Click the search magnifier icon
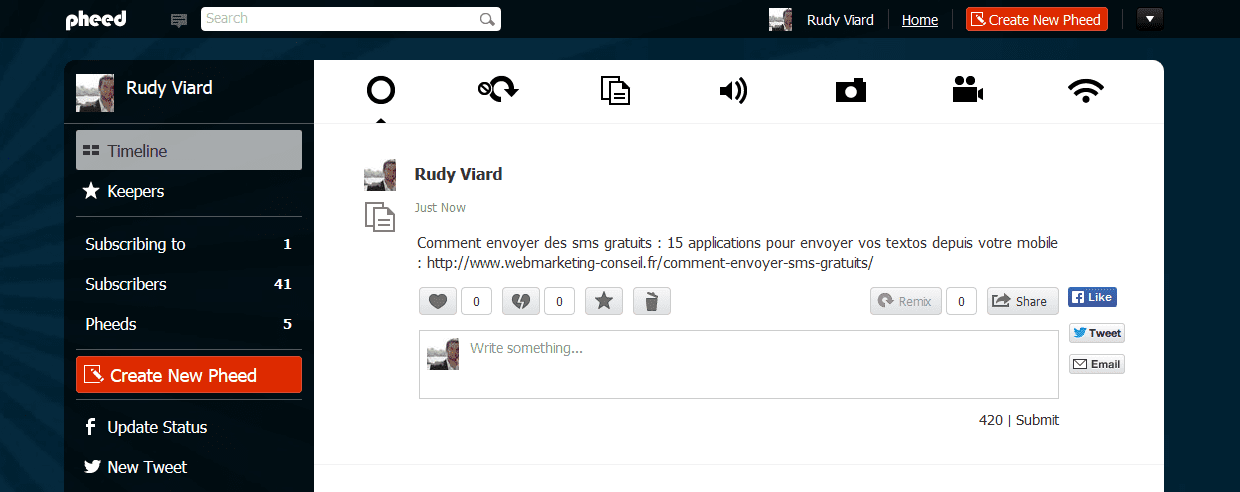This screenshot has height=492, width=1240. pyautogui.click(x=487, y=19)
